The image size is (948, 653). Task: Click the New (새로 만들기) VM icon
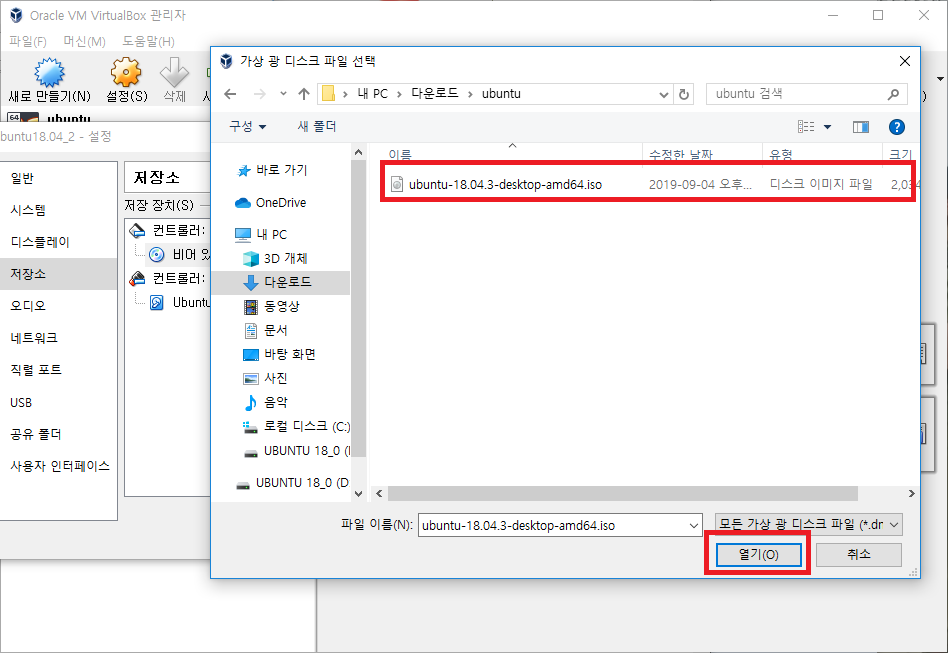pos(50,73)
